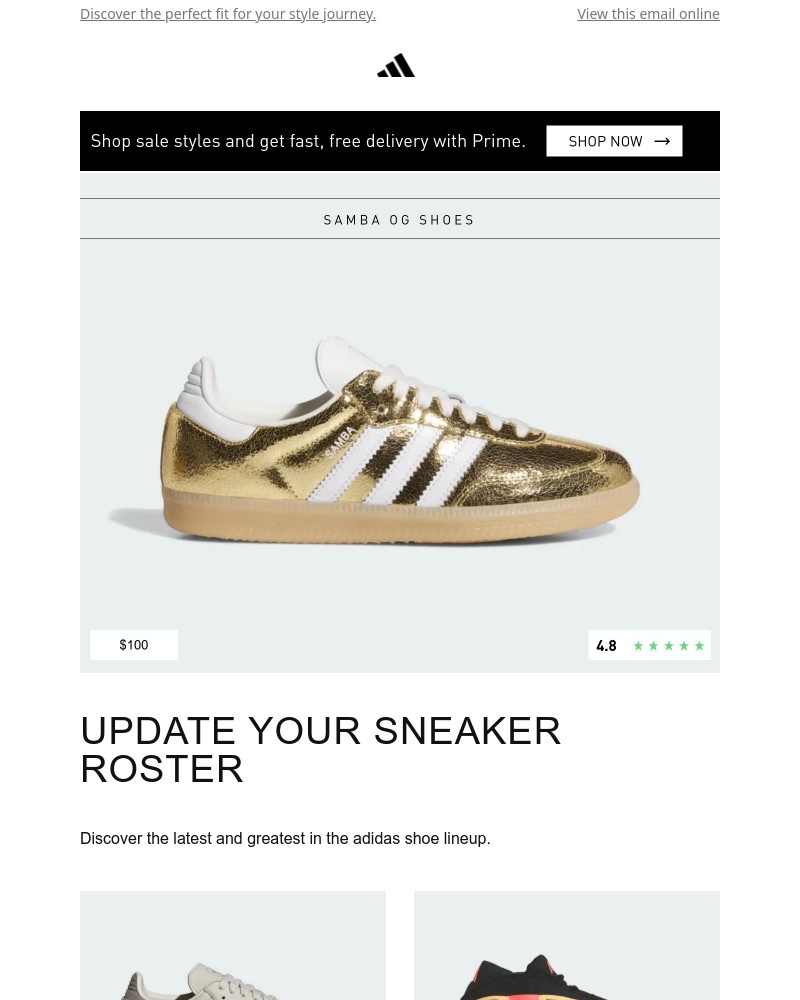Click the "UPDATE YOUR SNEAKER ROSTER" heading

tap(321, 750)
